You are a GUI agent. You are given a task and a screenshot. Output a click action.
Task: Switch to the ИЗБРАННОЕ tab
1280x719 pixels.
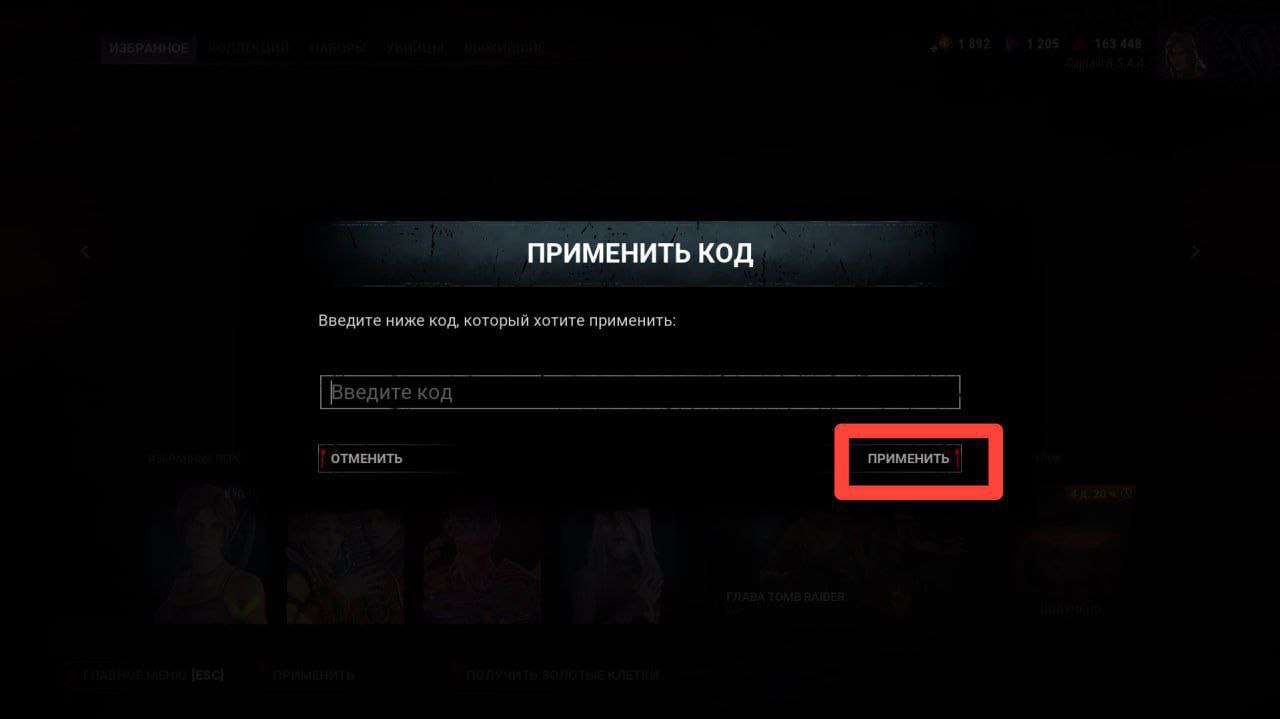point(149,47)
